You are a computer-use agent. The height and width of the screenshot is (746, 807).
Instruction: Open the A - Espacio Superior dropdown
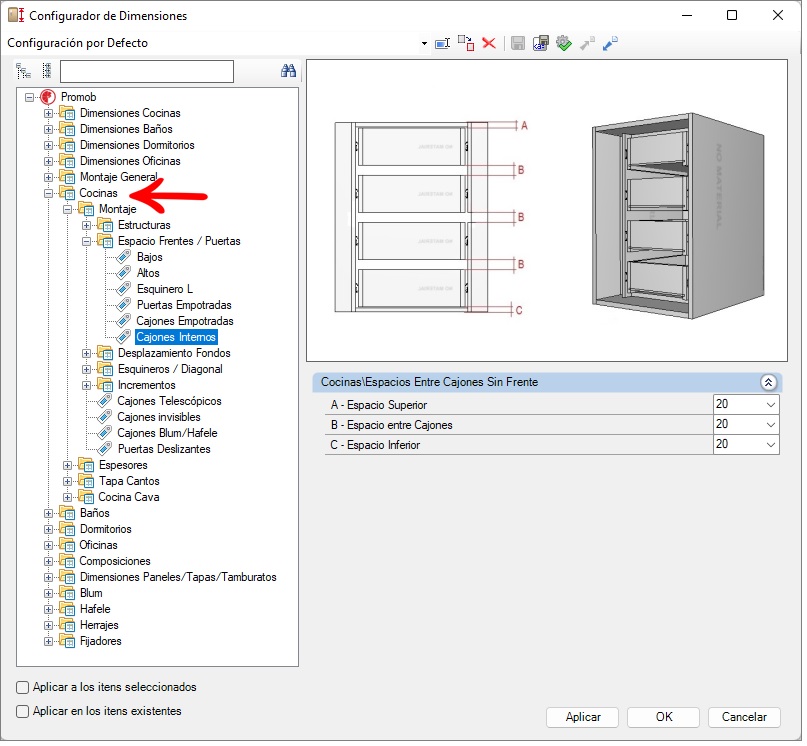tap(770, 405)
